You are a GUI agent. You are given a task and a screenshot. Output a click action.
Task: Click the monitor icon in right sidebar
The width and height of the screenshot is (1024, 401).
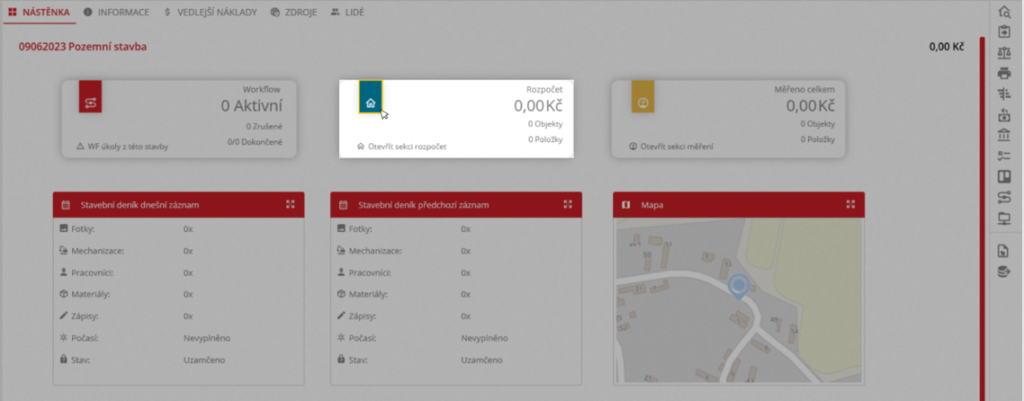[x=1005, y=218]
